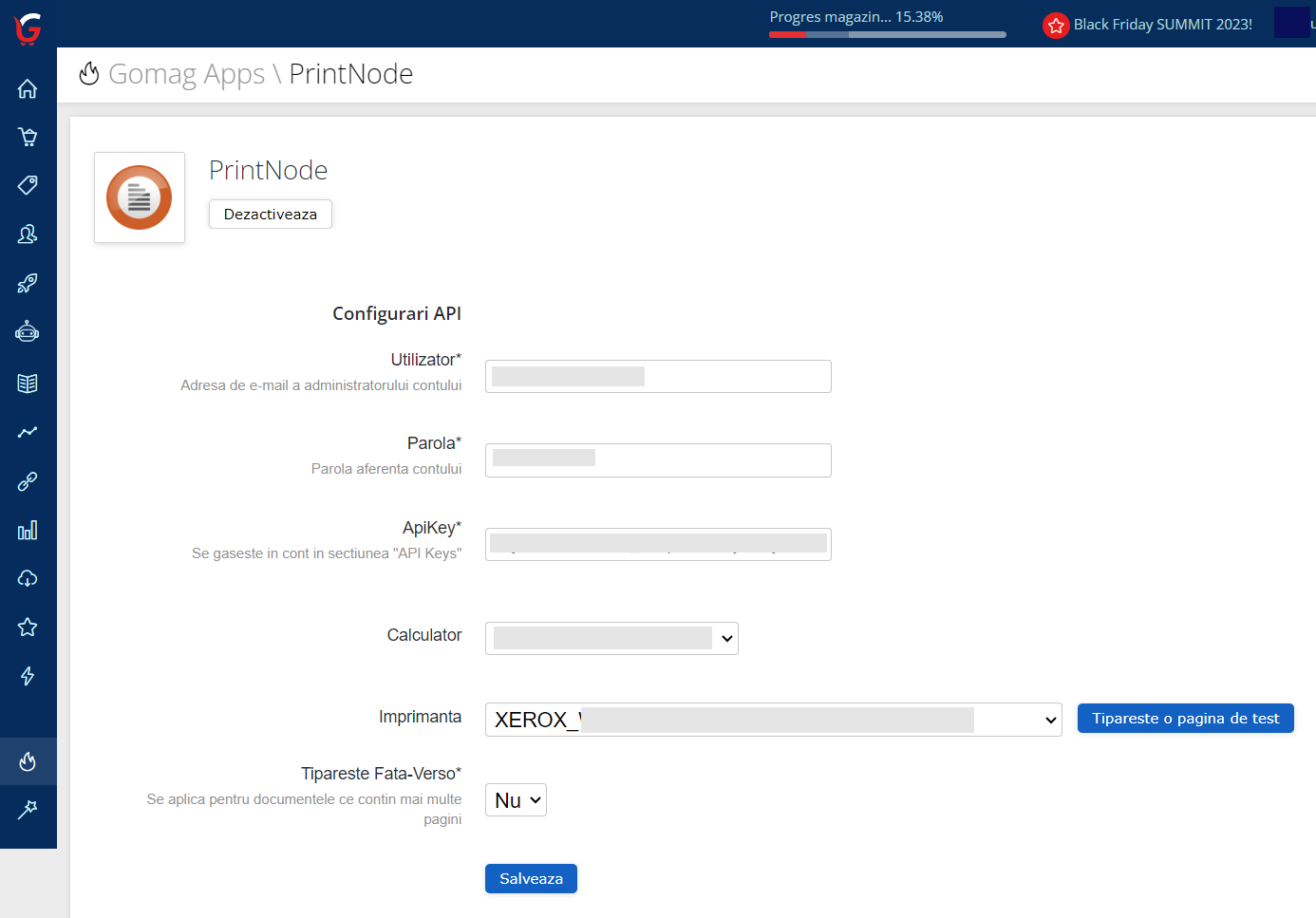Image resolution: width=1316 pixels, height=918 pixels.
Task: Open Black Friday SUMMIT 2023 banner
Action: (x=1148, y=25)
